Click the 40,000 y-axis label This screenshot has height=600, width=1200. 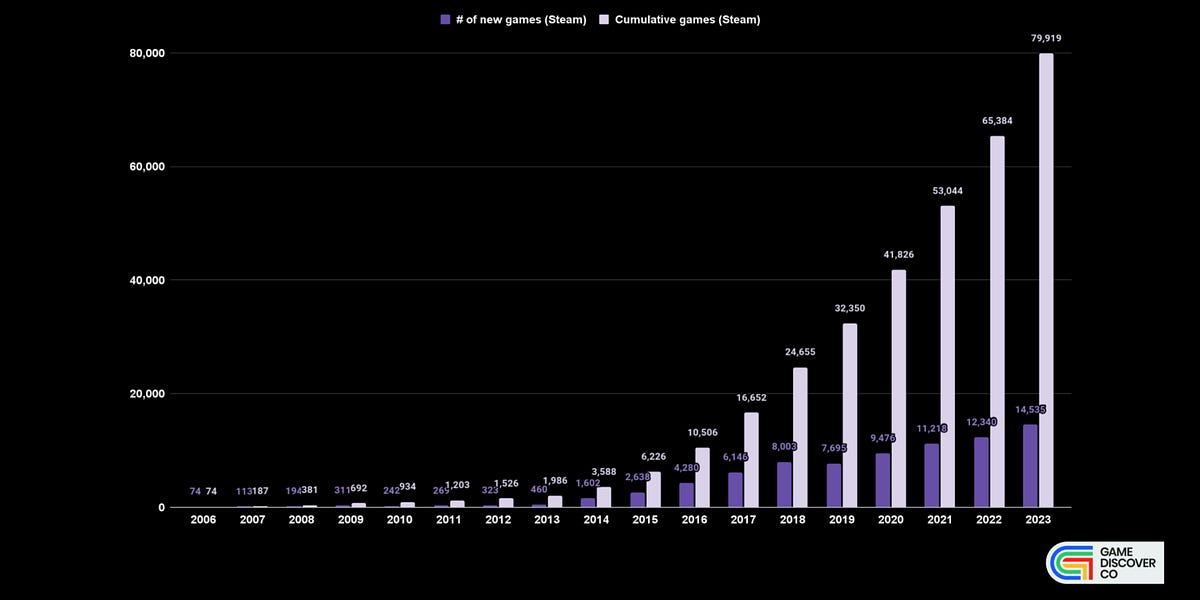147,280
